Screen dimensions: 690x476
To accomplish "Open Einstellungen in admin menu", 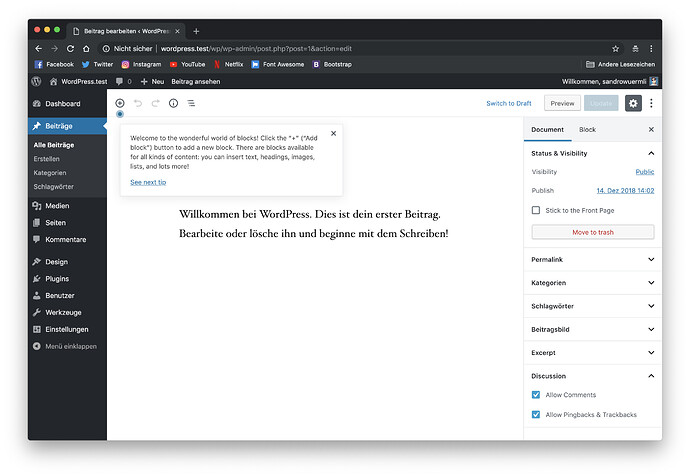I will pyautogui.click(x=67, y=330).
